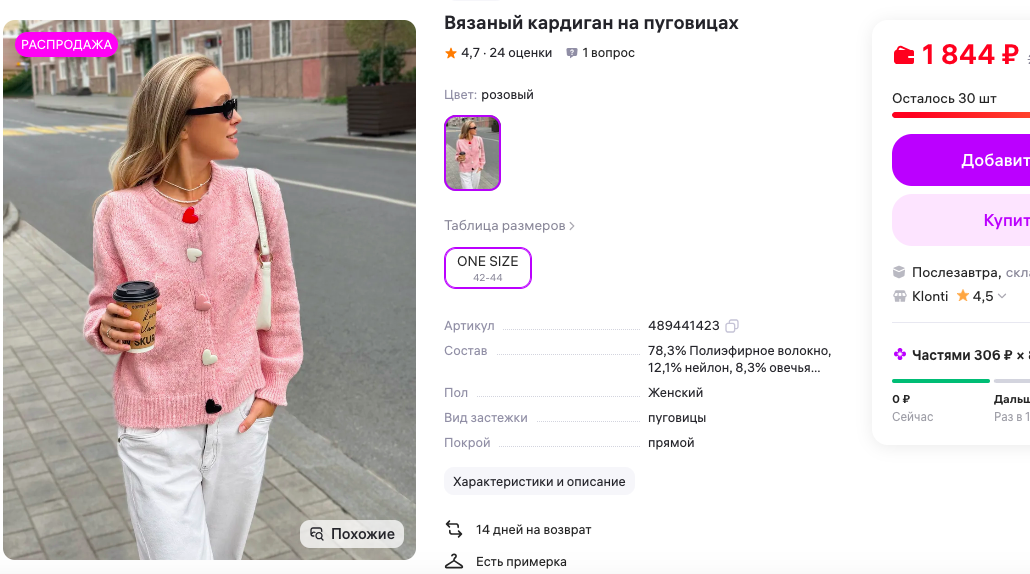Expand the Klonti seller rating chevron
The width and height of the screenshot is (1030, 574).
tap(1002, 296)
